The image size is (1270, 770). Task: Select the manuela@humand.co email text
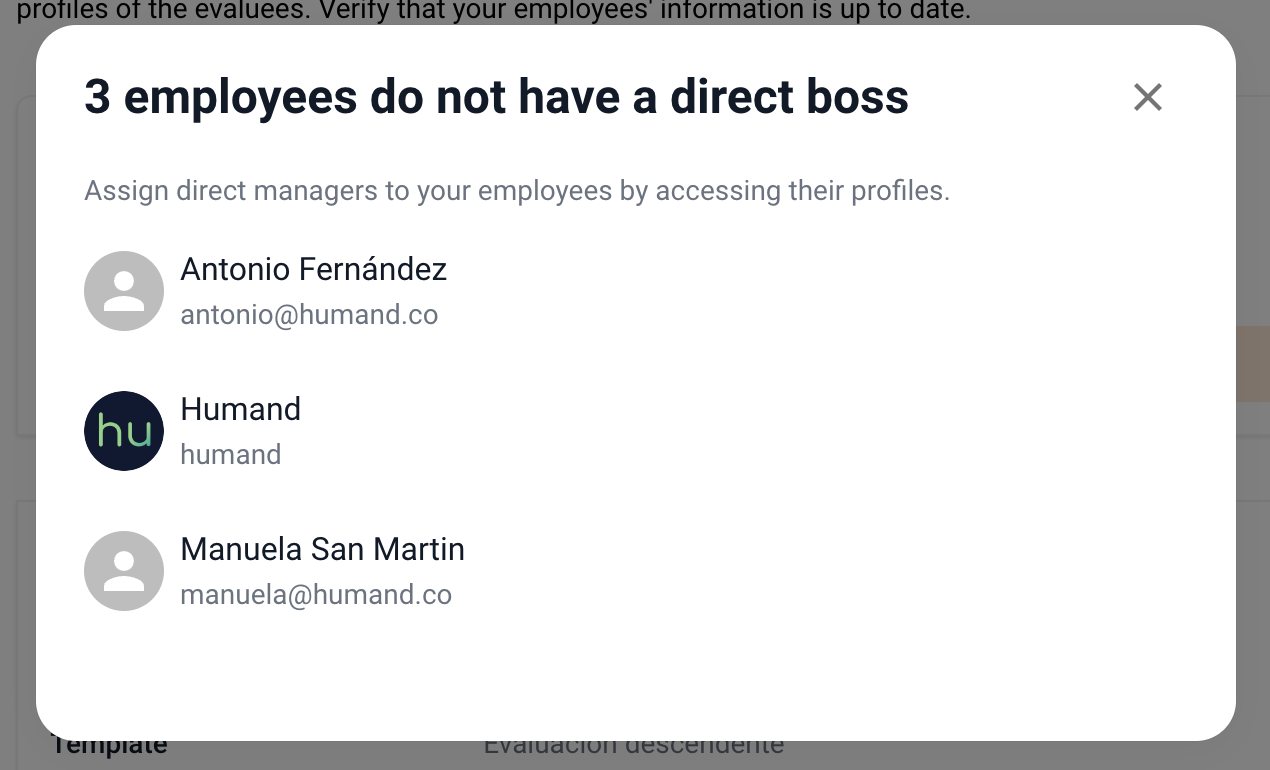[316, 595]
